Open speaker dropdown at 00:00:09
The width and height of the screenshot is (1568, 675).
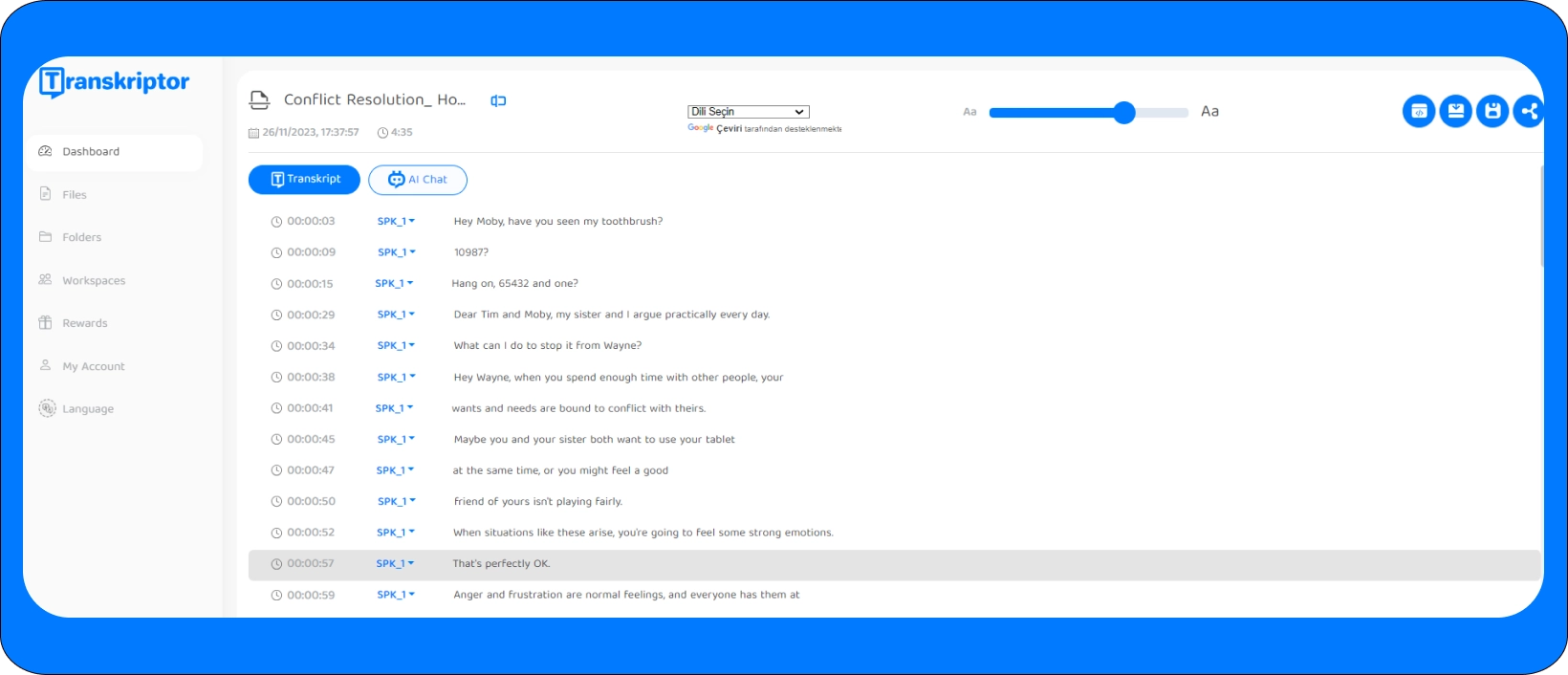396,252
